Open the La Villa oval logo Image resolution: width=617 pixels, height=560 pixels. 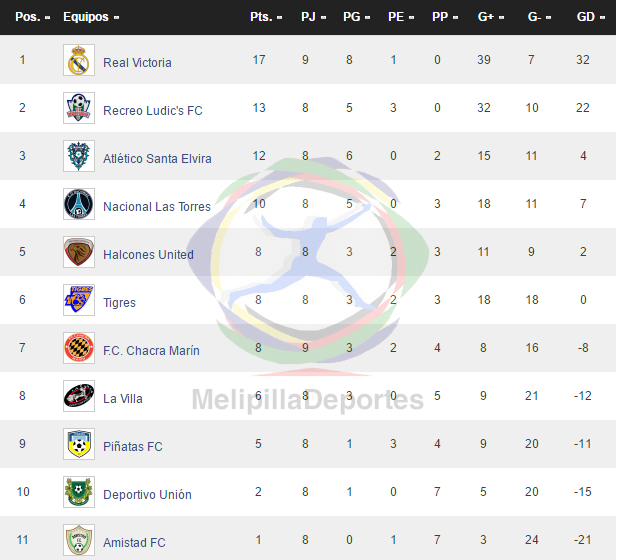[x=79, y=396]
